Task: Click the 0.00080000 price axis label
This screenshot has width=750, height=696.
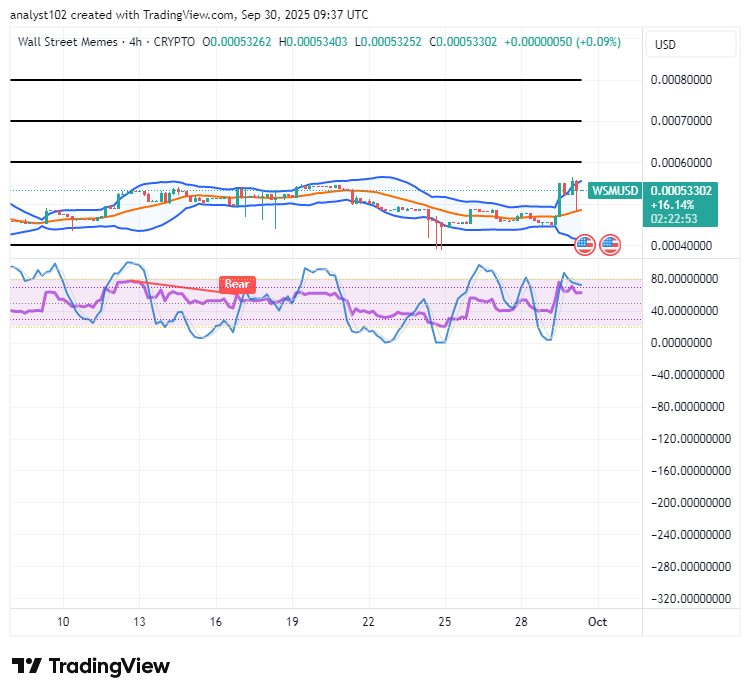Action: [x=681, y=79]
